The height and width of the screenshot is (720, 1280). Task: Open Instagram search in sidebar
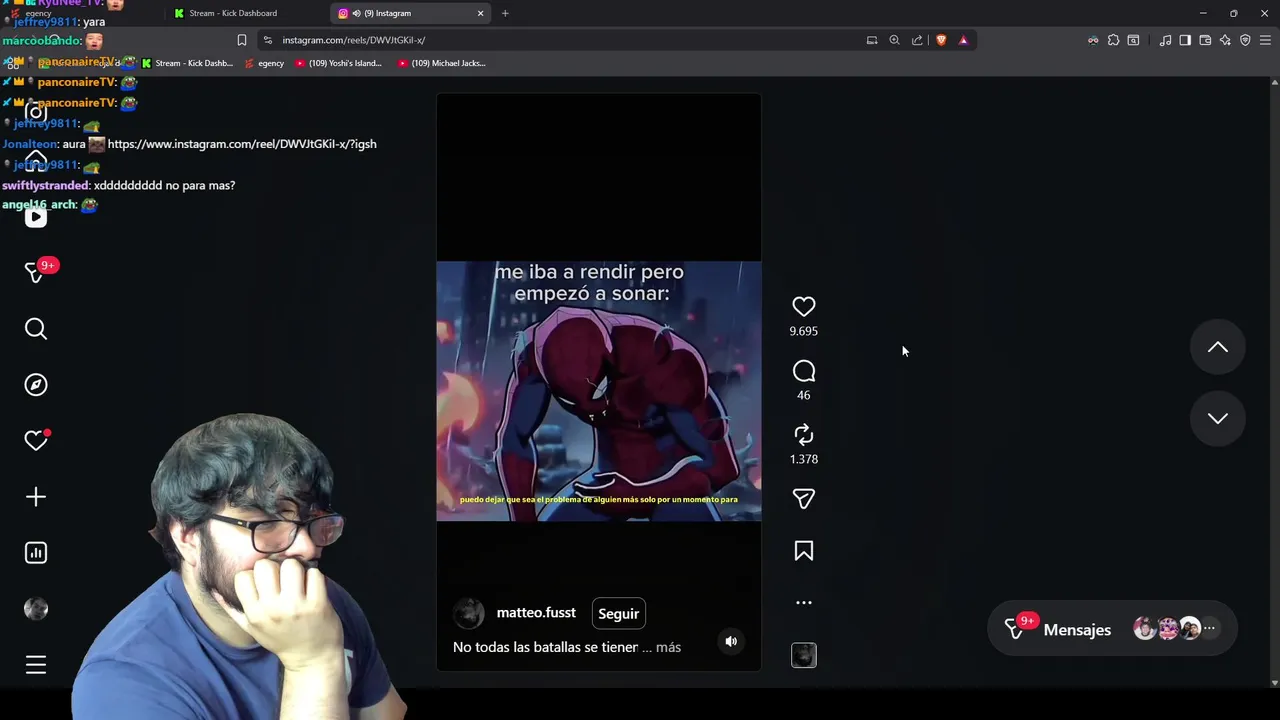(36, 329)
